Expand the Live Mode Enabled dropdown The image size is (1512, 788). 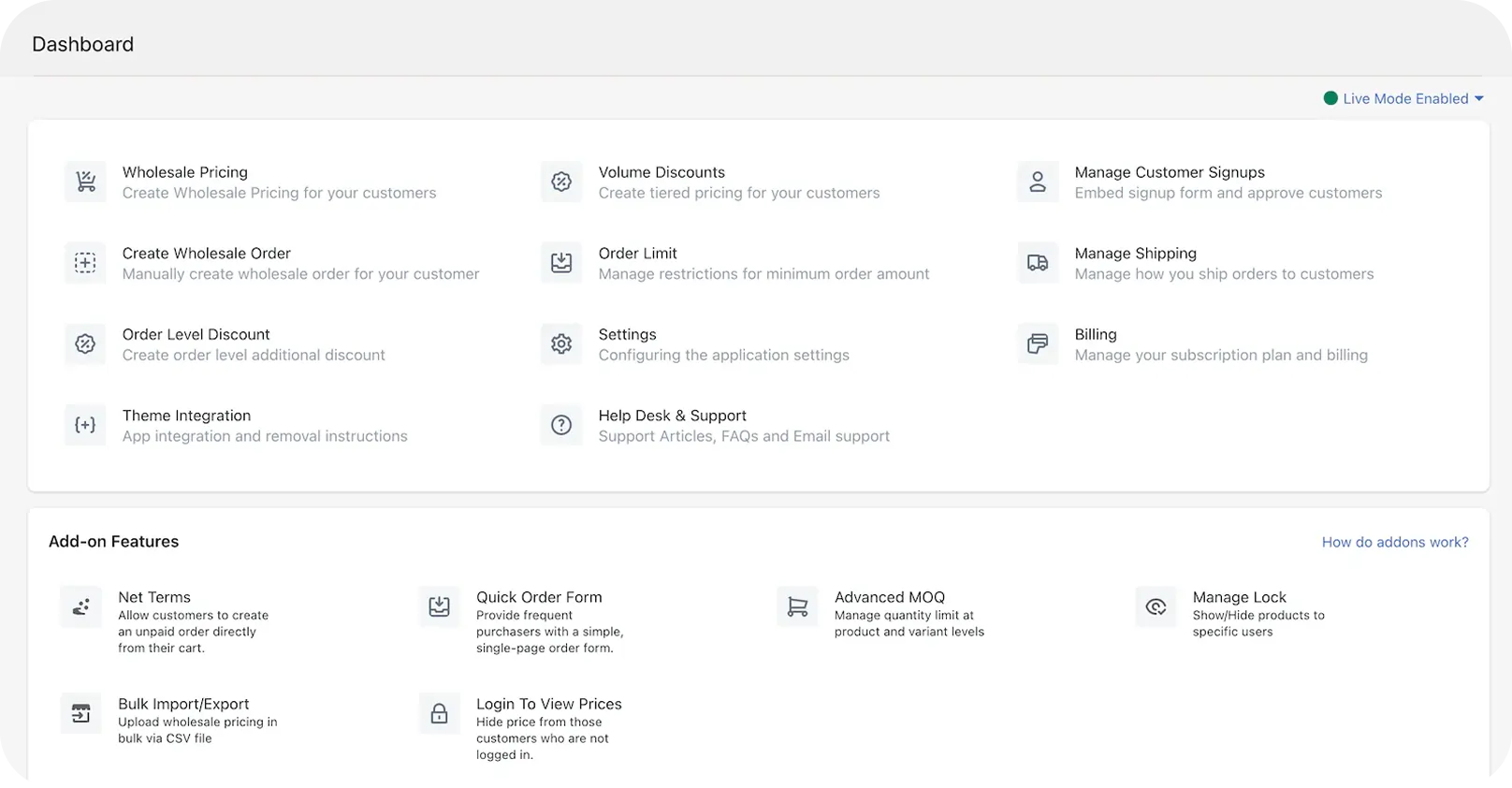(x=1404, y=98)
